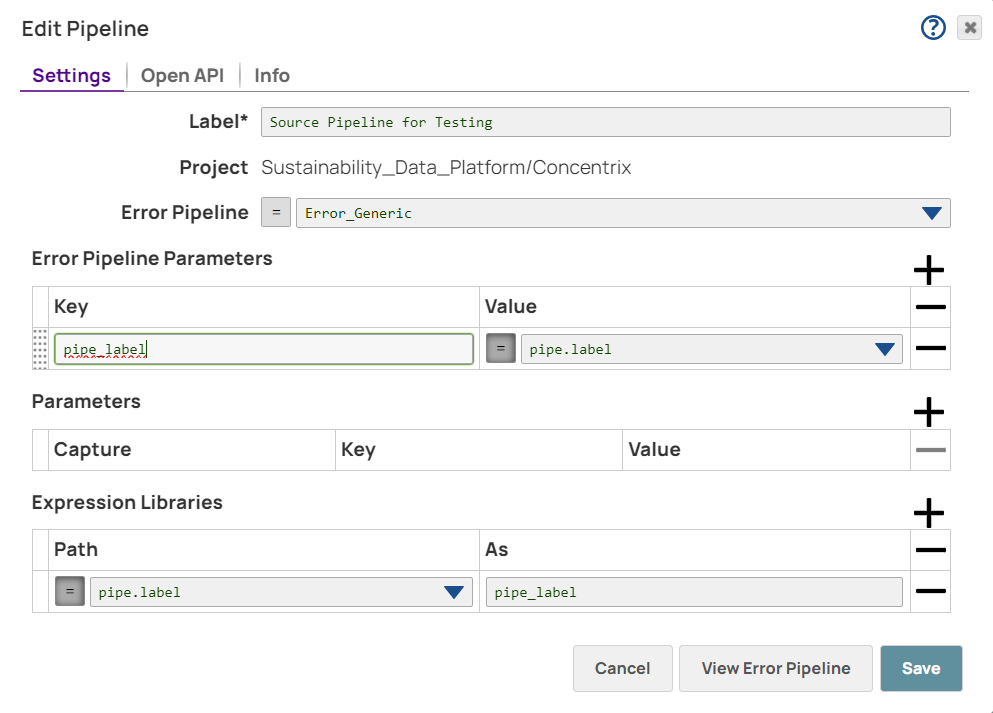
Task: Click the minus icon beside the As header
Action: [929, 550]
